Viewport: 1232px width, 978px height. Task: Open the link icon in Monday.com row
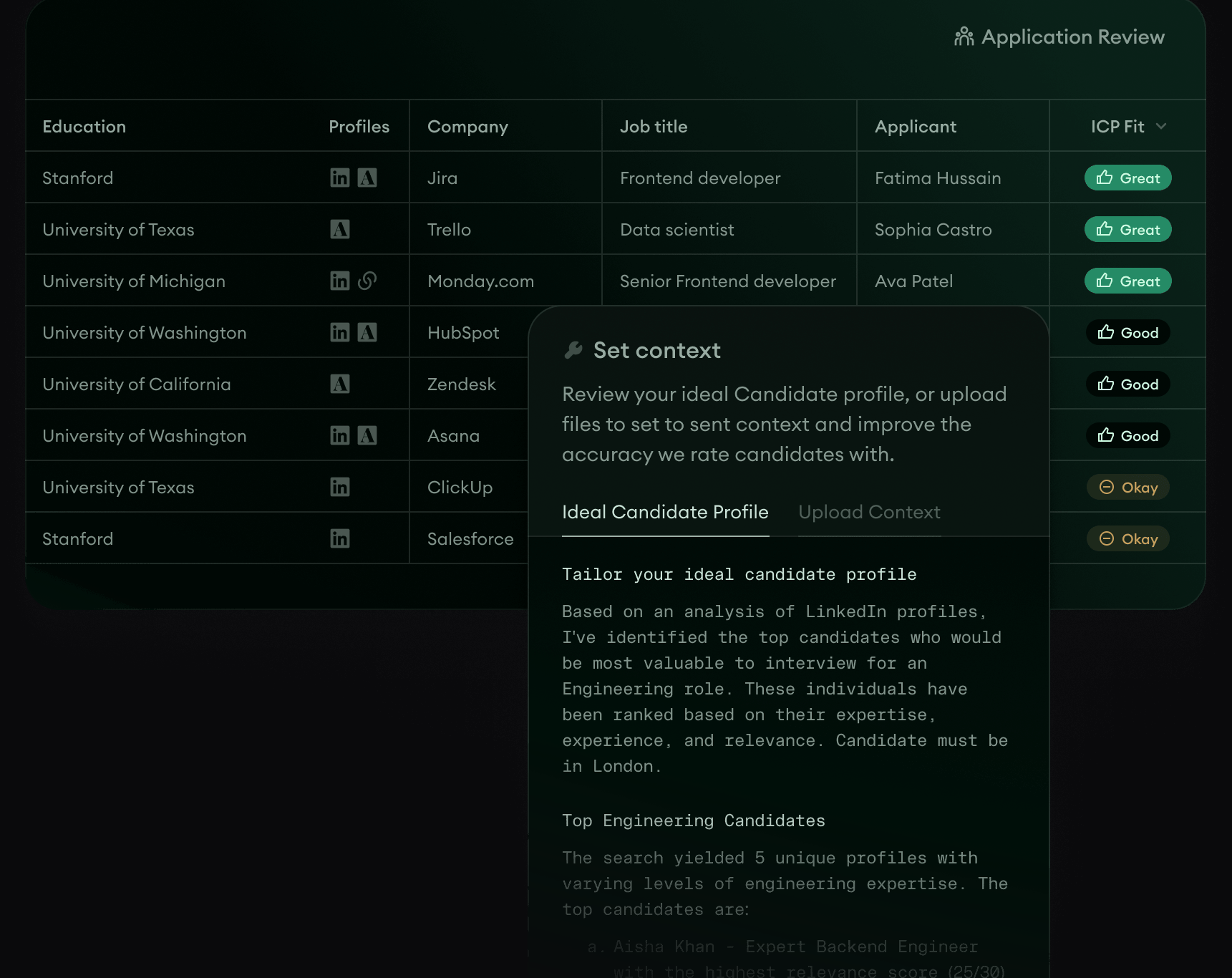(x=367, y=281)
